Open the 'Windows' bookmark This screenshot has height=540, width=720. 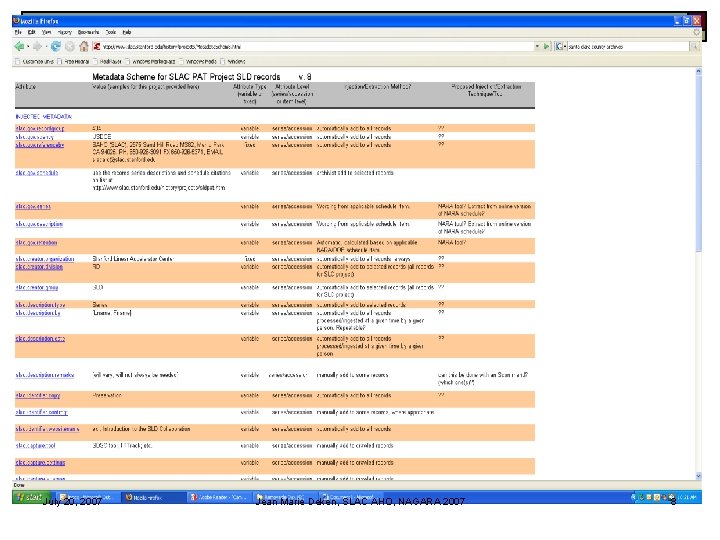coord(233,62)
